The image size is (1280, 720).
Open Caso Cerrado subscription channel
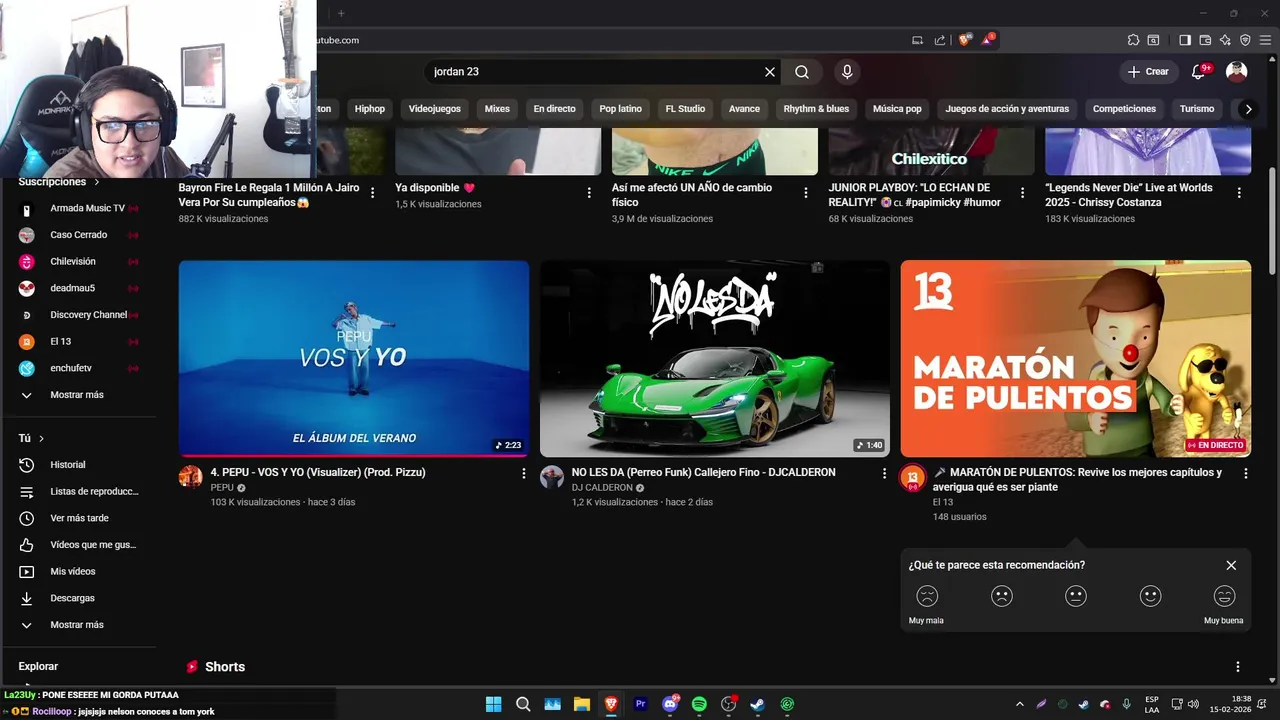[x=78, y=235]
